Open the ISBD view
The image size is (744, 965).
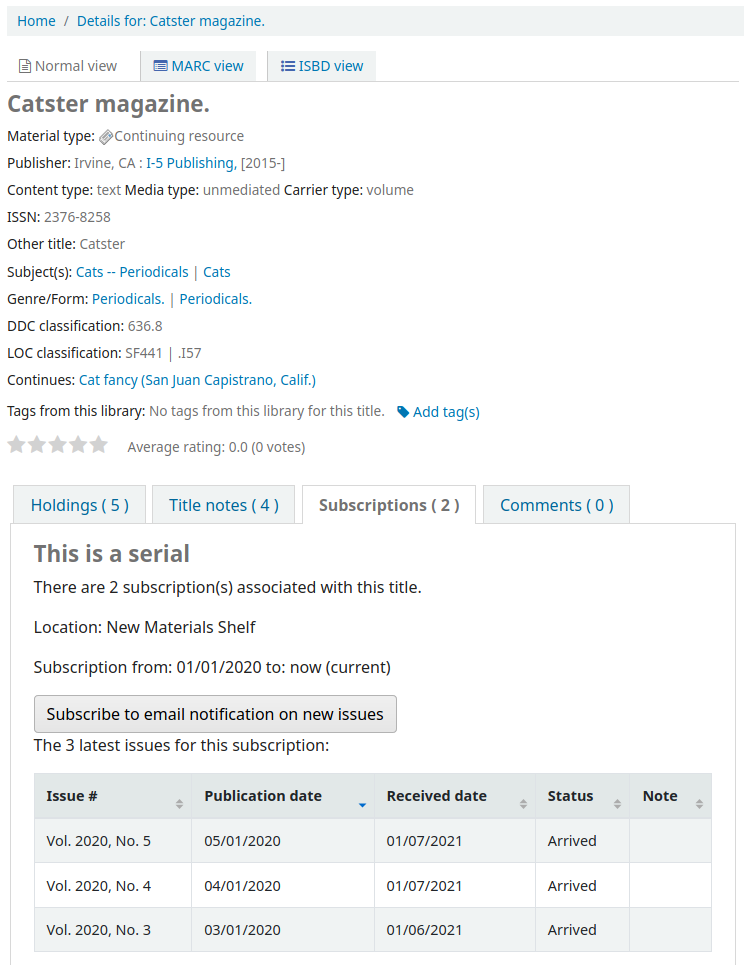[x=321, y=66]
